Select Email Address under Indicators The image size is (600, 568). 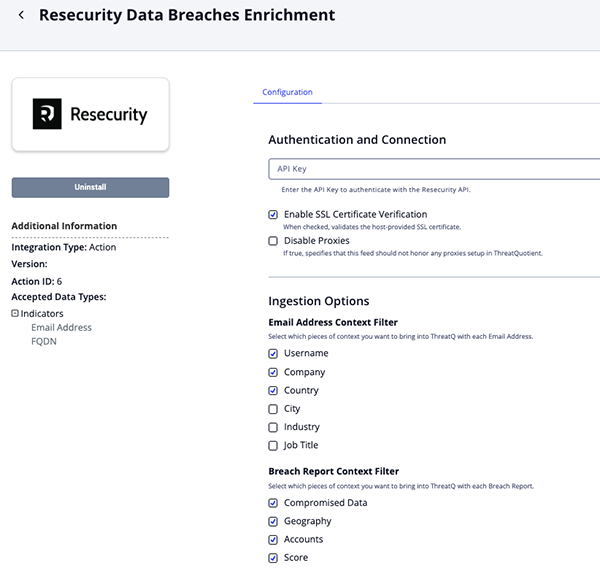pyautogui.click(x=61, y=327)
